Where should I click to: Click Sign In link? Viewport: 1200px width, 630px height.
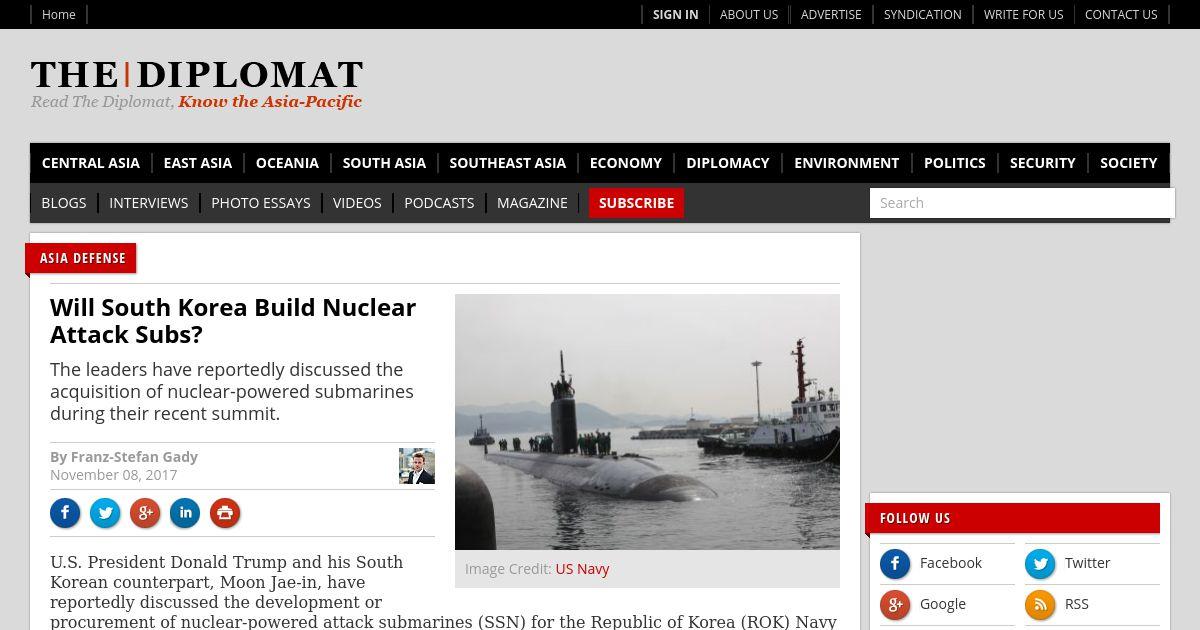675,14
